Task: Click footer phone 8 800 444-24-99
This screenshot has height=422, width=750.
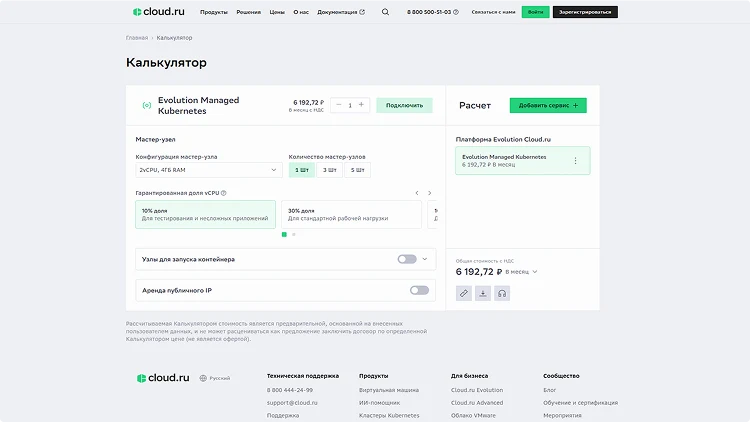Action: (290, 390)
